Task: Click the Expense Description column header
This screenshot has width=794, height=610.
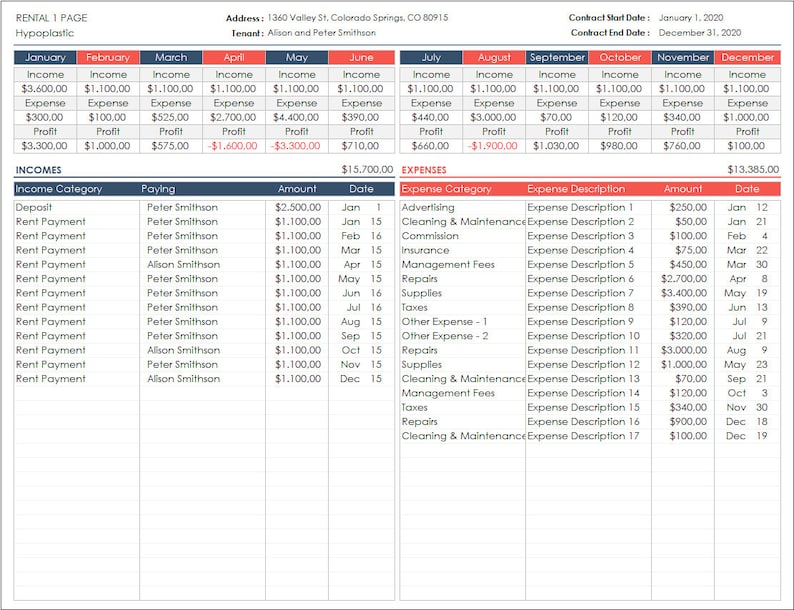Action: click(x=576, y=189)
